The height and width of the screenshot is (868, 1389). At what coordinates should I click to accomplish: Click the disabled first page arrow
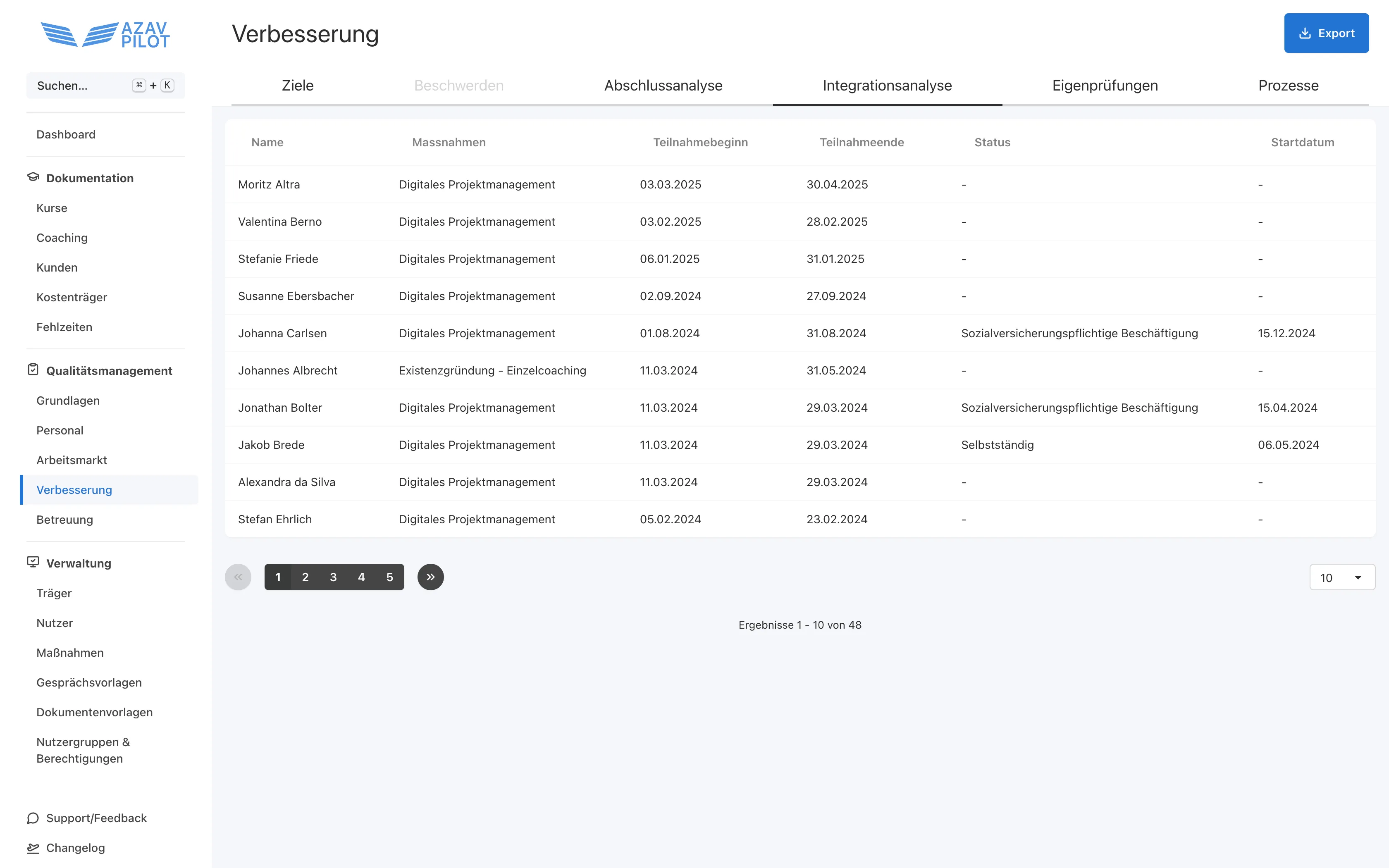[238, 577]
